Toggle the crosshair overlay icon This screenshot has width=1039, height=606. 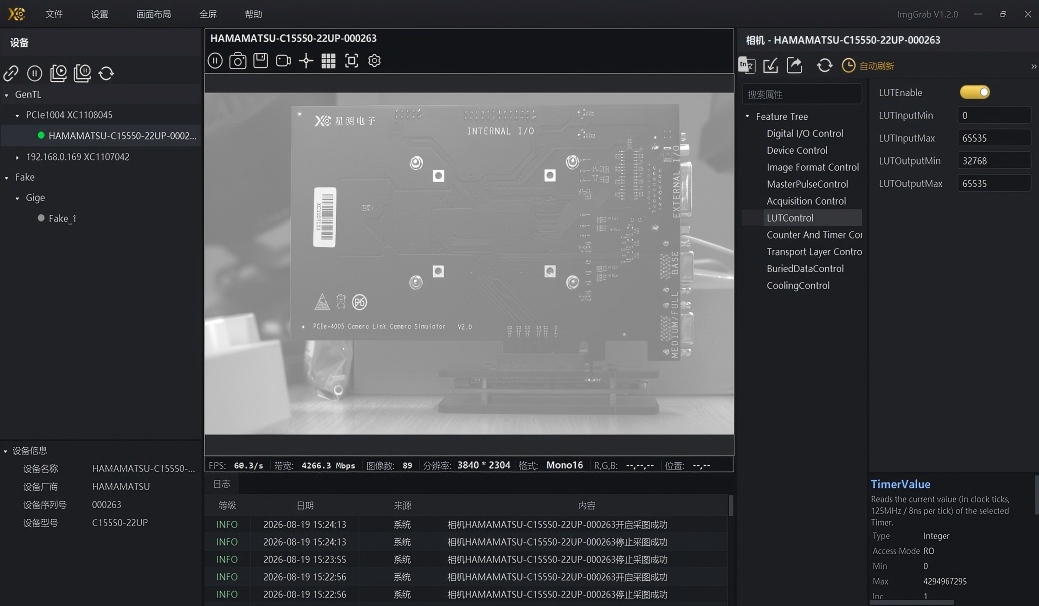pos(305,61)
